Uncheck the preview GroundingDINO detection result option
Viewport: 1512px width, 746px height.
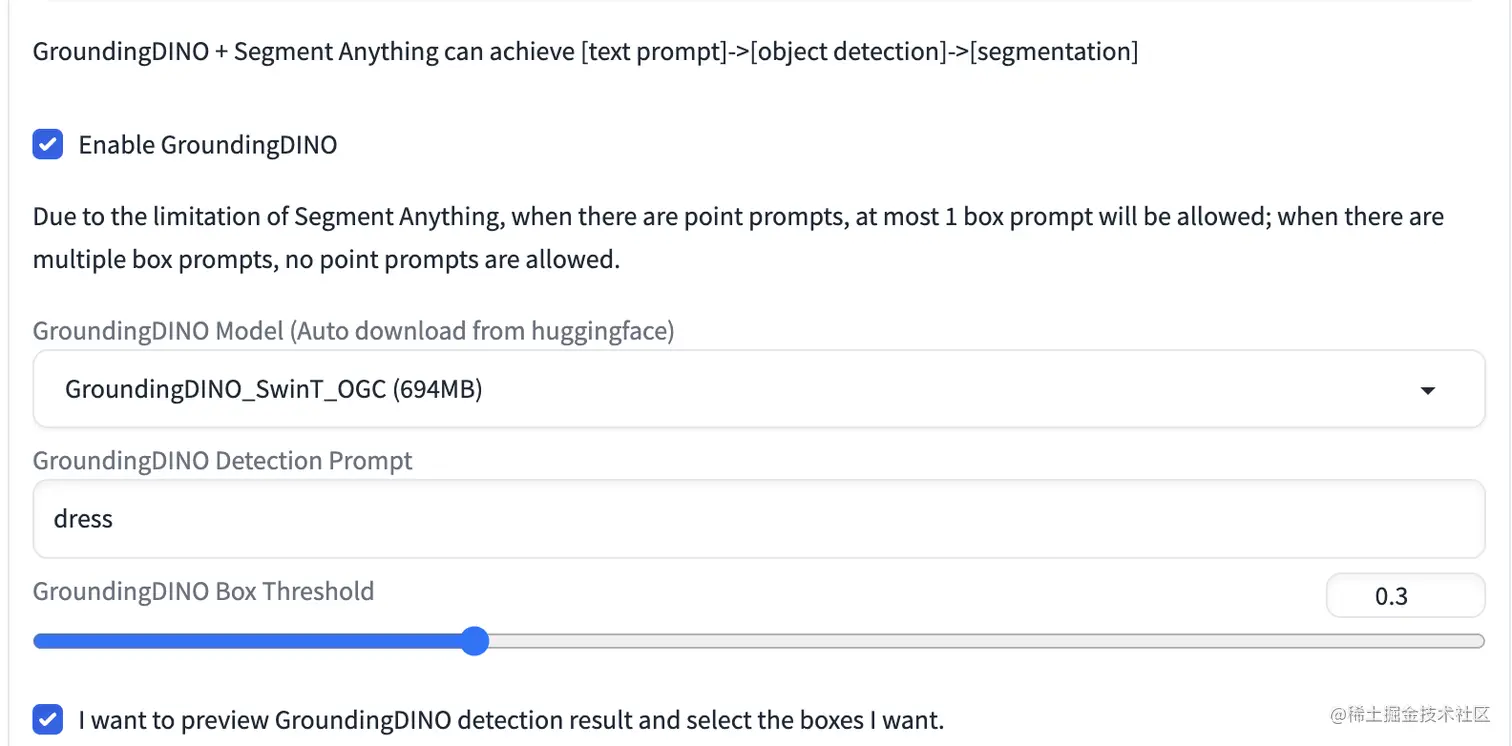coord(47,719)
